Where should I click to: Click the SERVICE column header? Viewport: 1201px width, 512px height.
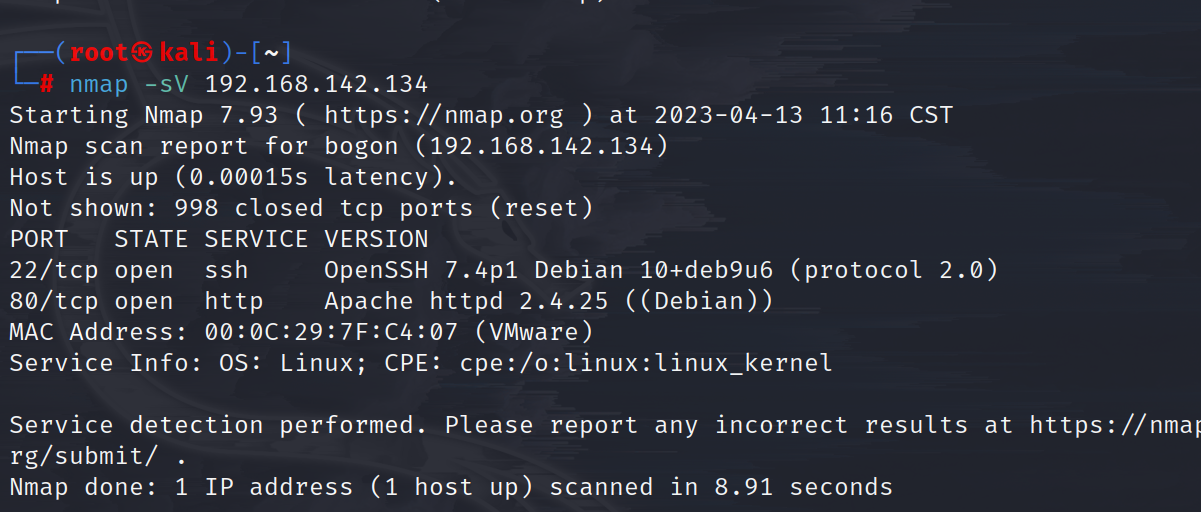(257, 239)
